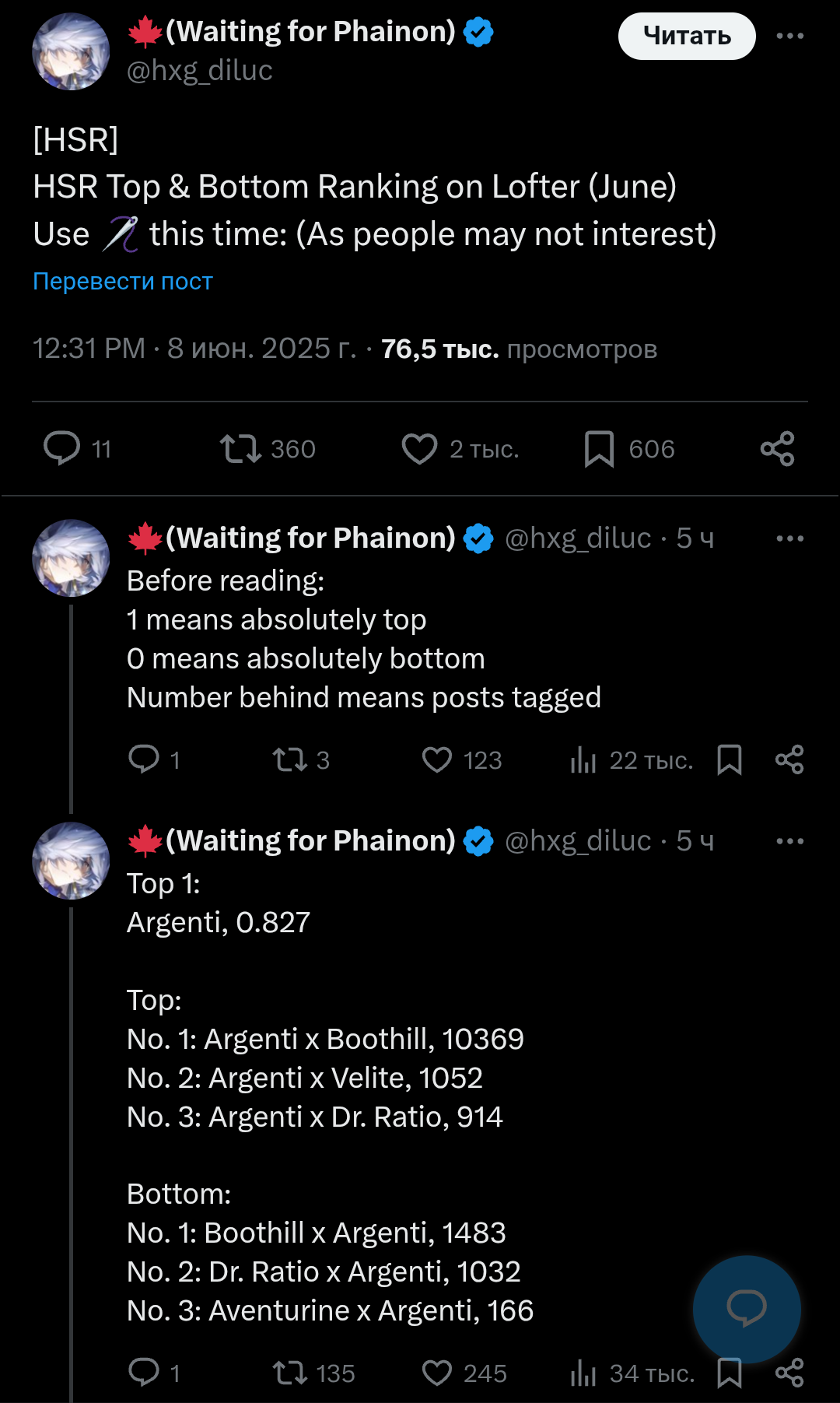The image size is (840, 1403).
Task: Open three-dot menu on 'Before reading' reply
Action: (x=789, y=538)
